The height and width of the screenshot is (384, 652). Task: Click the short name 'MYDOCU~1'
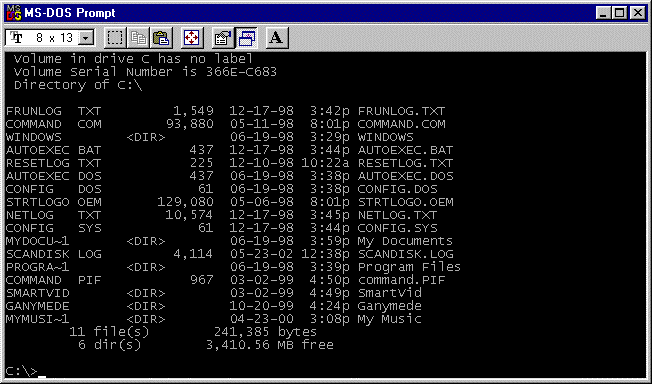coord(37,241)
